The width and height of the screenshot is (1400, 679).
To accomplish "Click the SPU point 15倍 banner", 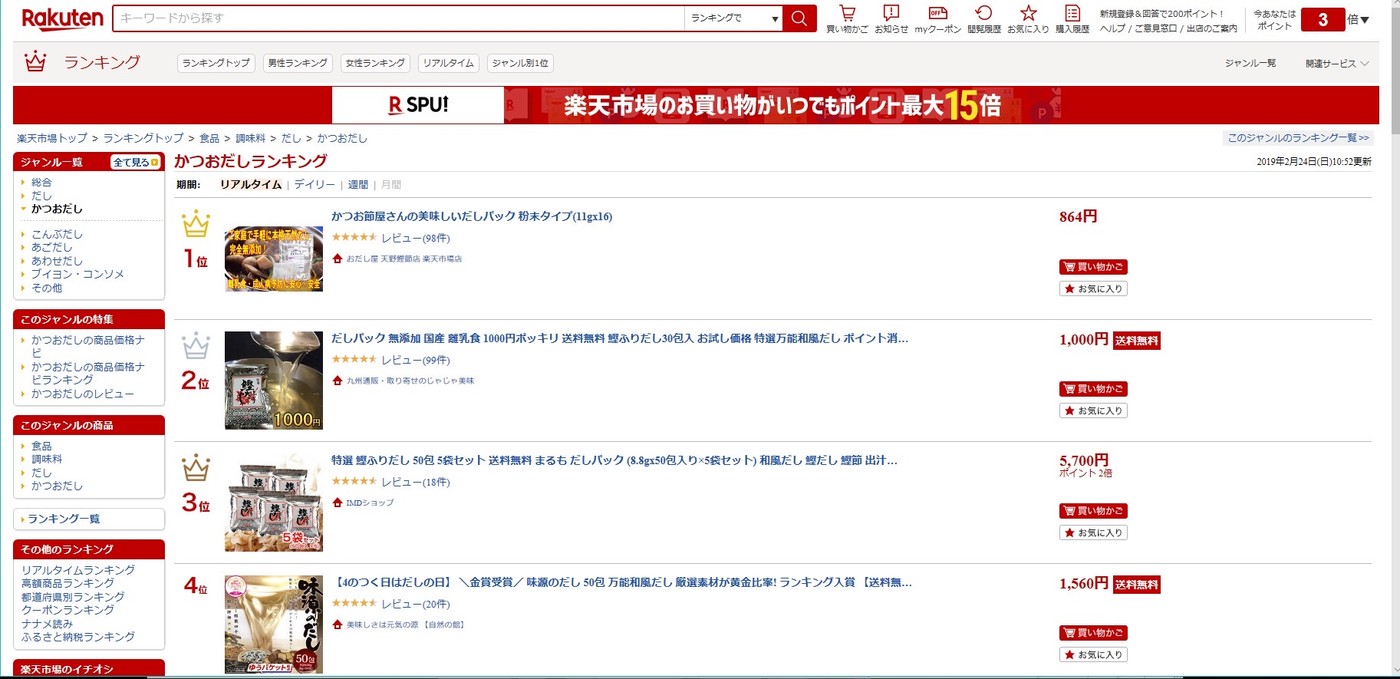I will click(x=695, y=105).
